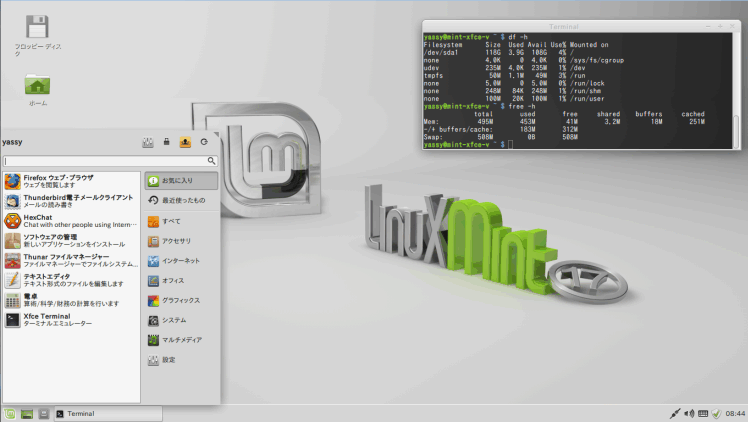Click the search magnifier icon
The width and height of the screenshot is (748, 422).
click(x=211, y=161)
